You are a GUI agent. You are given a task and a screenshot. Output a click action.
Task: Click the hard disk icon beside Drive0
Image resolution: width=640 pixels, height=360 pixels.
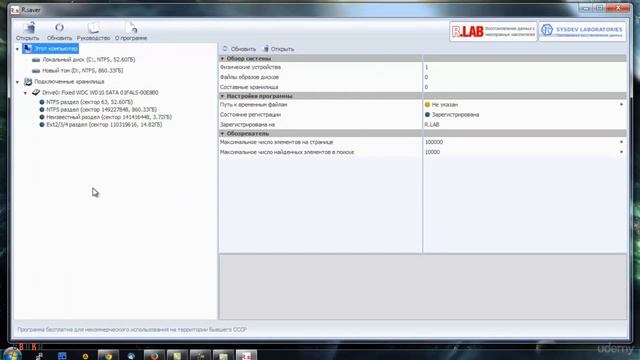coord(36,93)
